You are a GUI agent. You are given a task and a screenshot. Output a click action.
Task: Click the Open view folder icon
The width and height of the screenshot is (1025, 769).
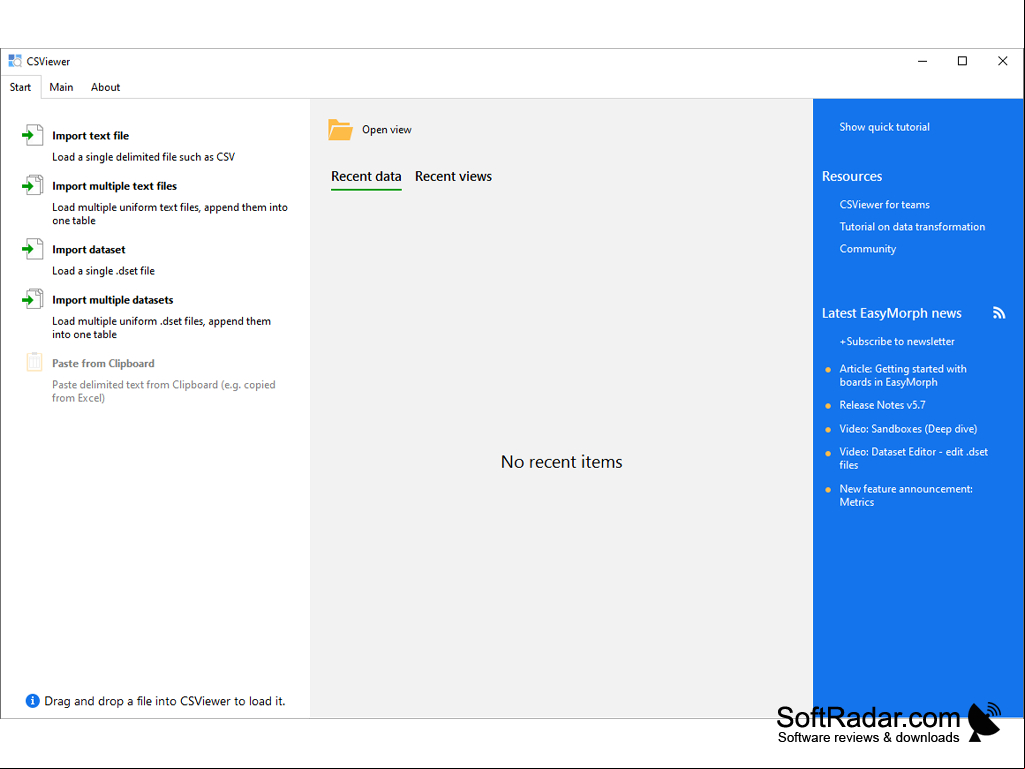pos(340,129)
